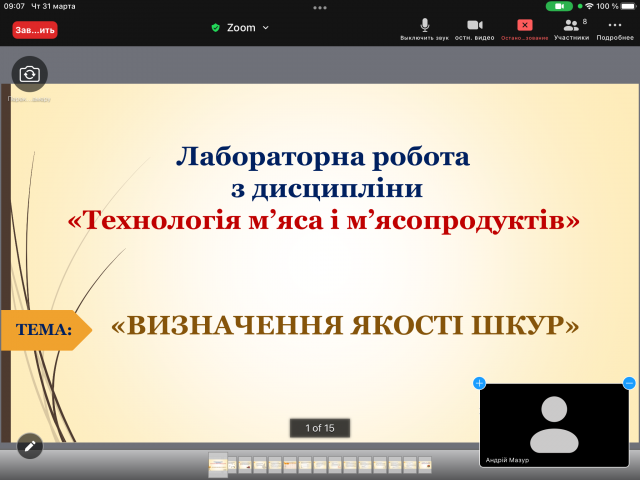Tap the red end meeting button
The height and width of the screenshot is (480, 640).
point(35,30)
